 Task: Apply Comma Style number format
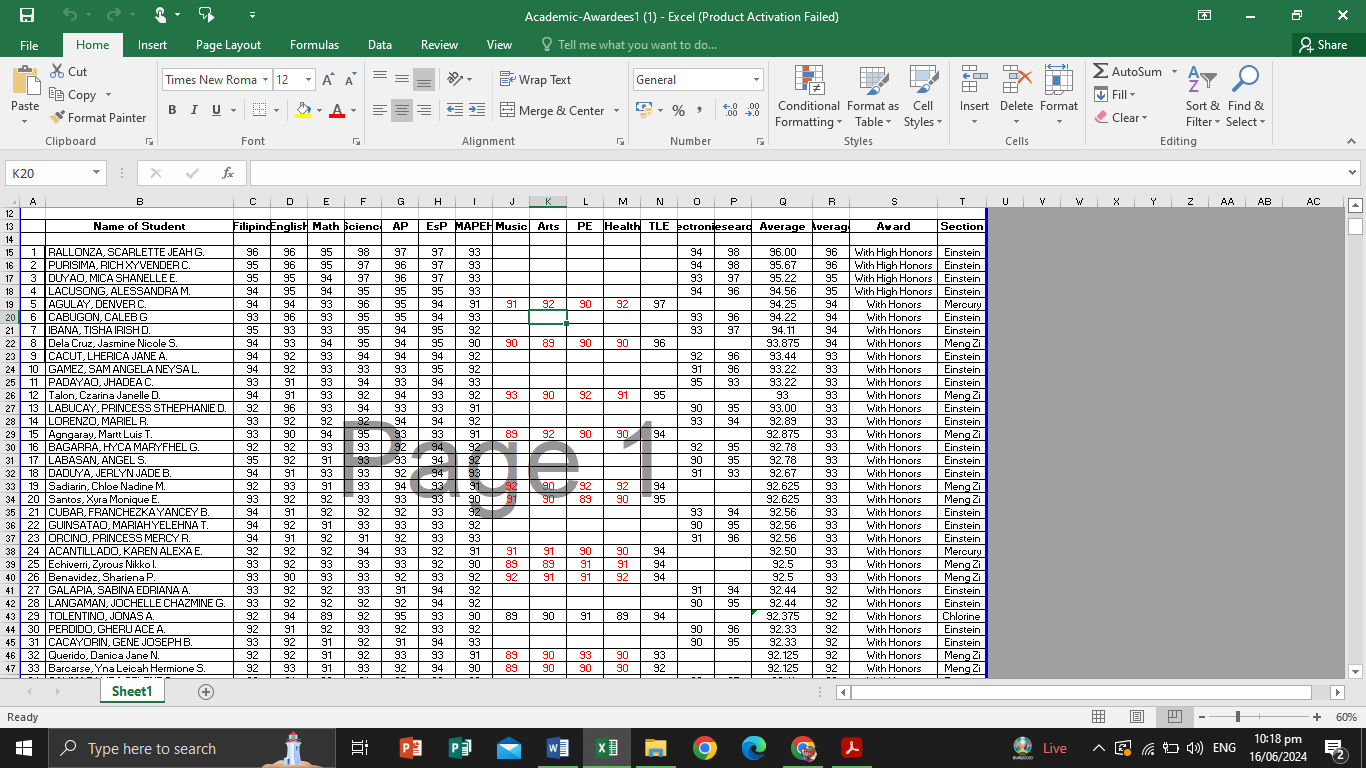(700, 110)
